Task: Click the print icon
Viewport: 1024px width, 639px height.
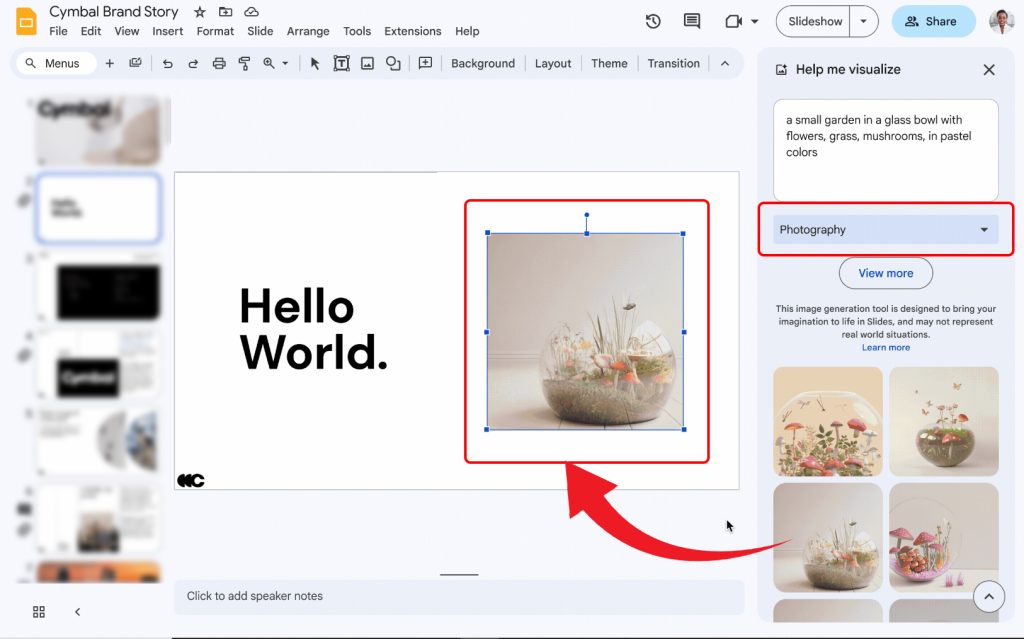Action: 219,63
